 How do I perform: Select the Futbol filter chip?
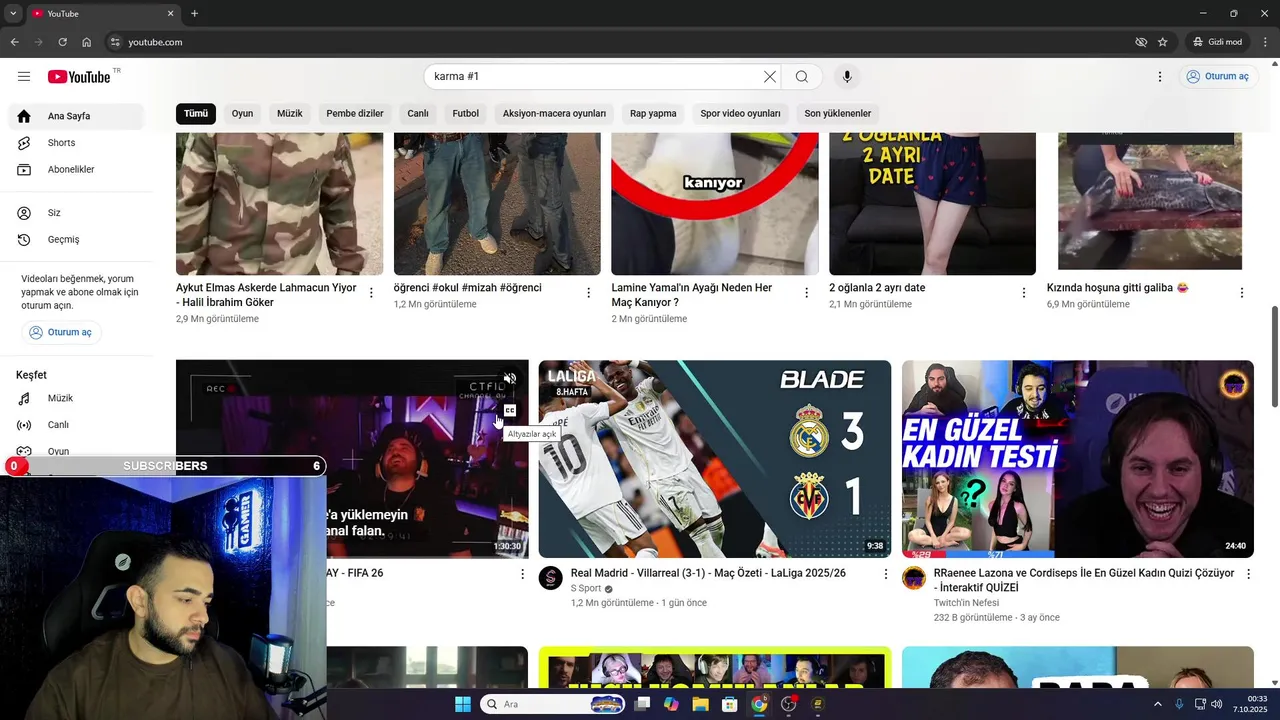466,114
